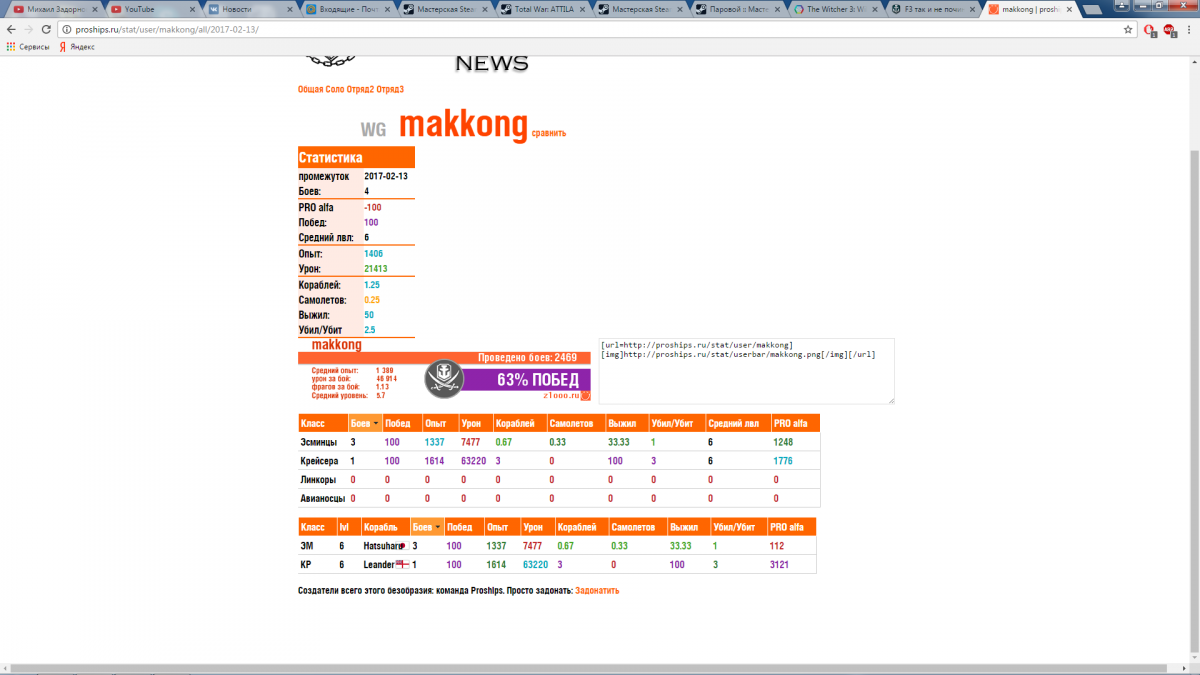This screenshot has width=1200, height=675.
Task: Bookmark this page using the star icon
Action: 1128,29
